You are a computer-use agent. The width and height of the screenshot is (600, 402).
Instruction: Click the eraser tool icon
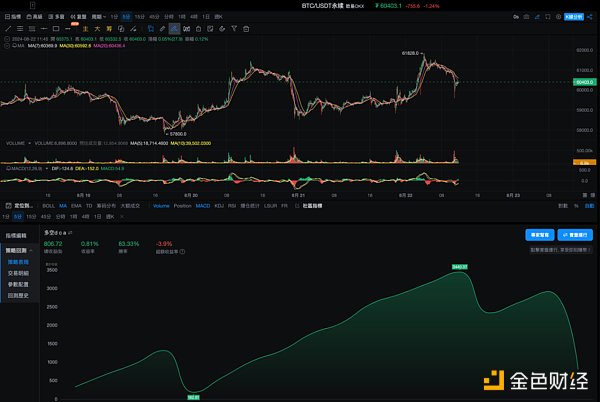point(222,29)
